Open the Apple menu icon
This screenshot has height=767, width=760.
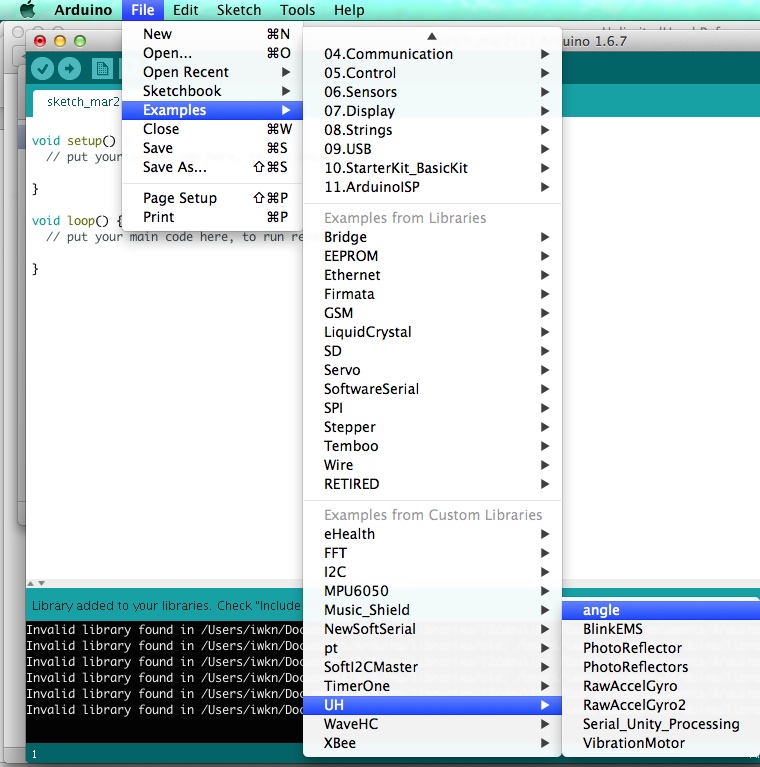tap(27, 10)
